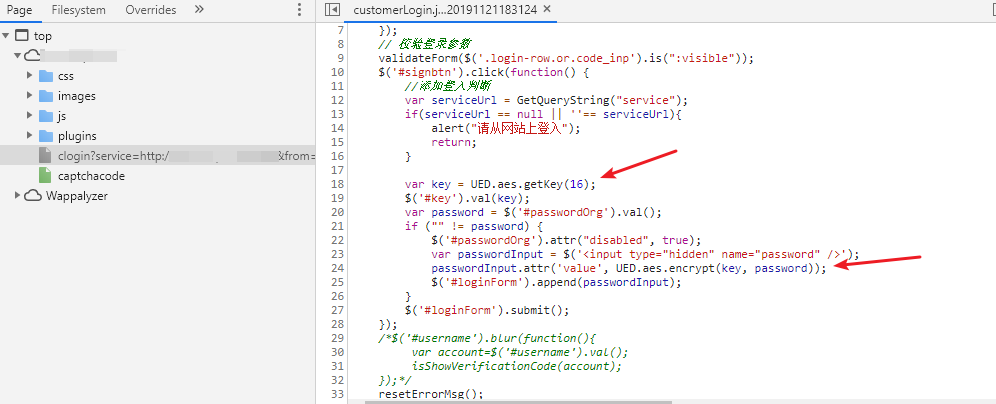Open the clogin?service=http file entry
This screenshot has width=996, height=404.
(158, 156)
